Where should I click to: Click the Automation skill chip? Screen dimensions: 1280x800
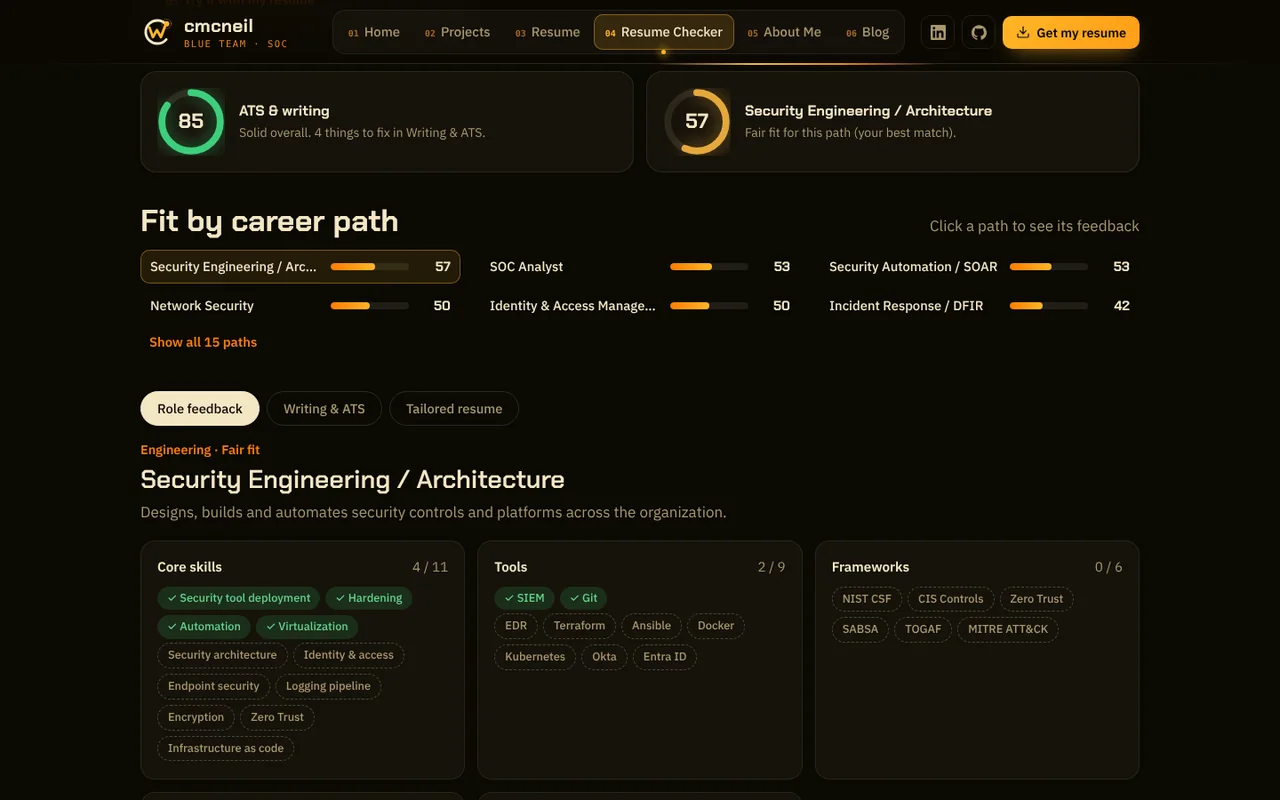click(203, 627)
